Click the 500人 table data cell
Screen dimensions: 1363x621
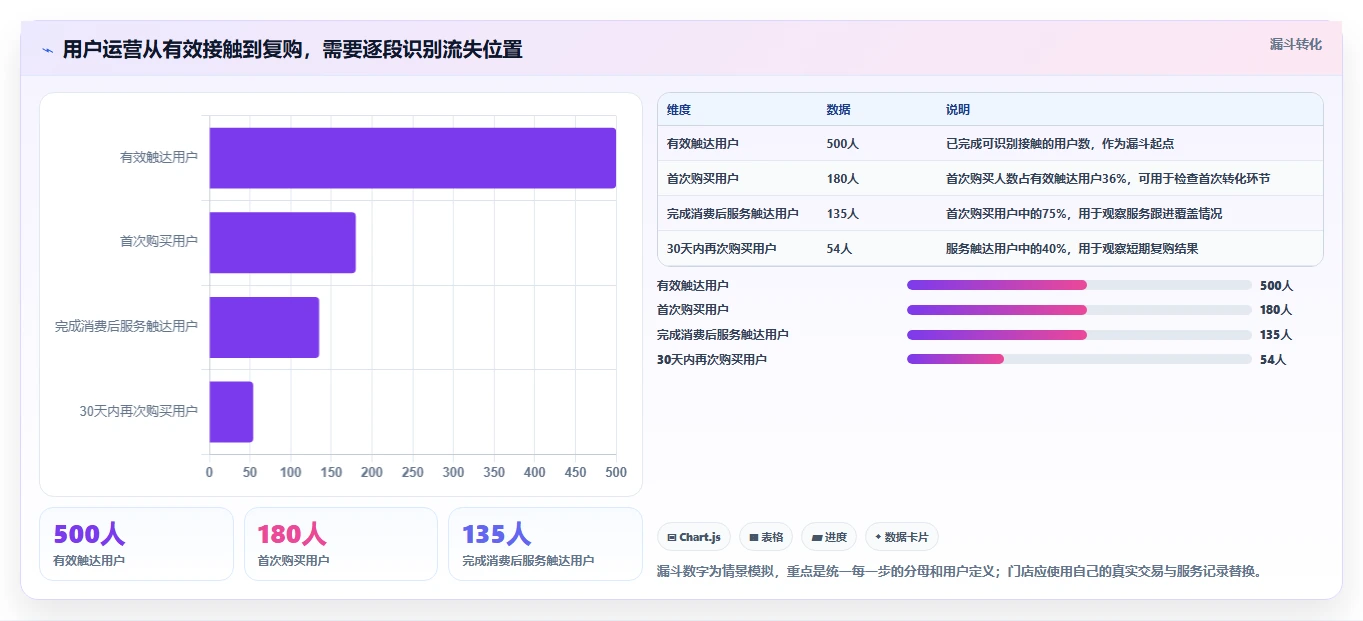(x=843, y=144)
